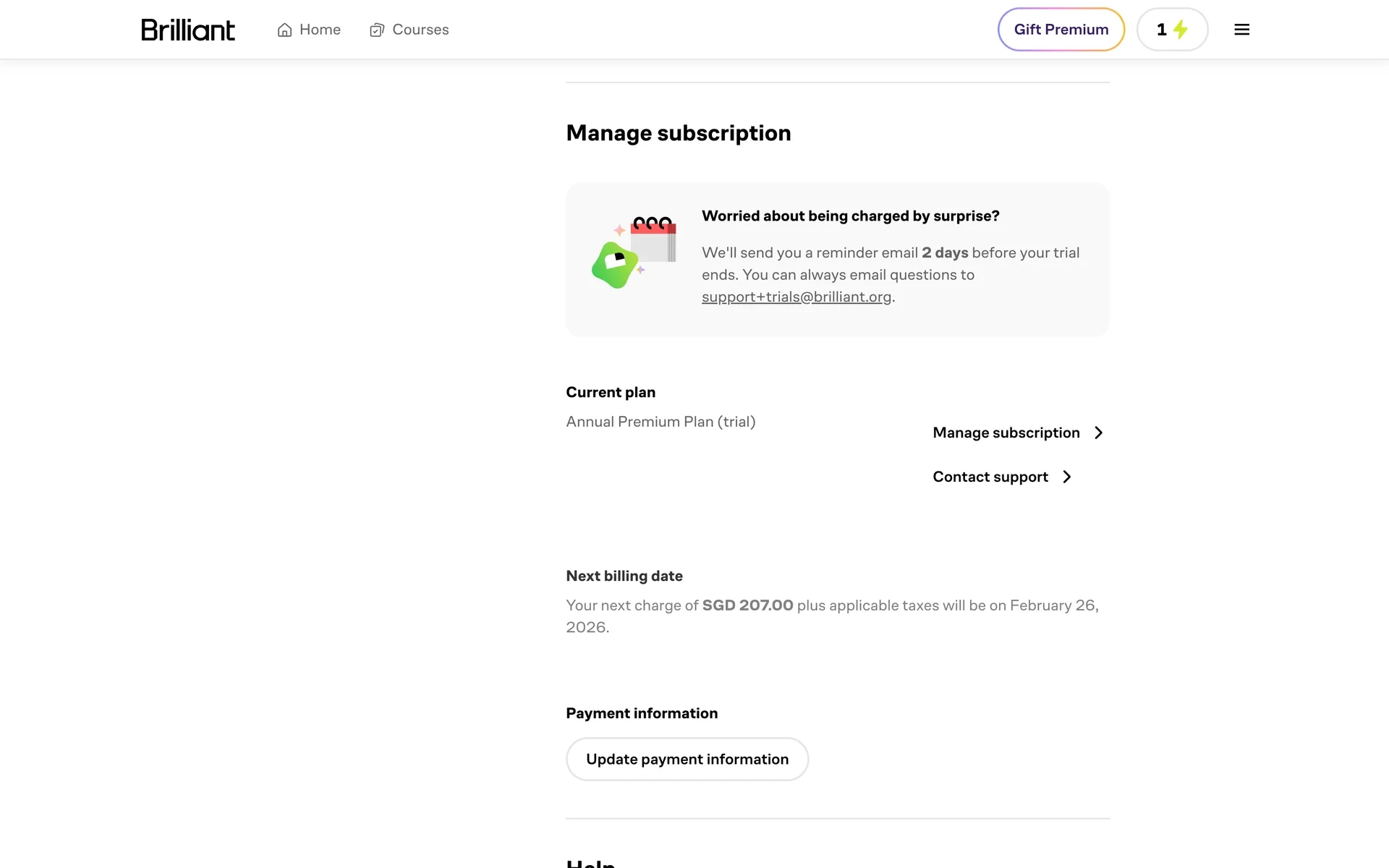Click the Gift Premium button
The image size is (1389, 868).
pos(1061,30)
